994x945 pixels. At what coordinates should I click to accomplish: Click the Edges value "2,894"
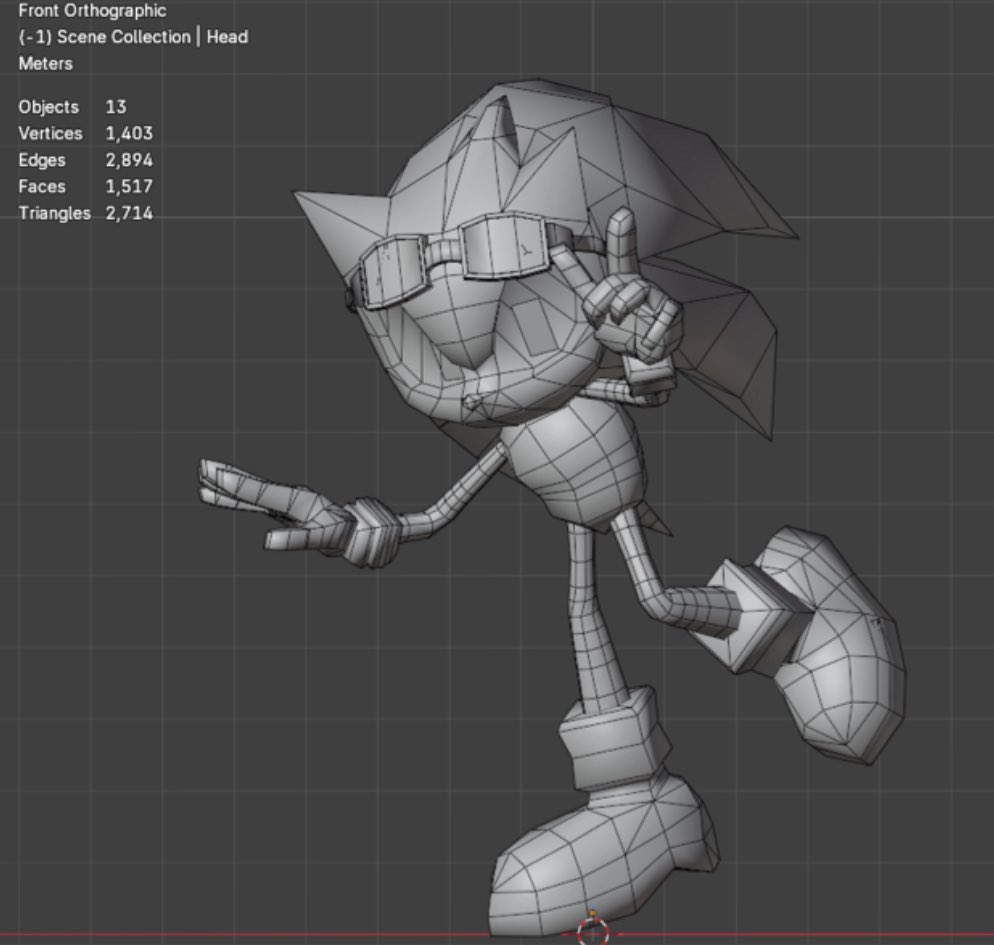coord(129,160)
